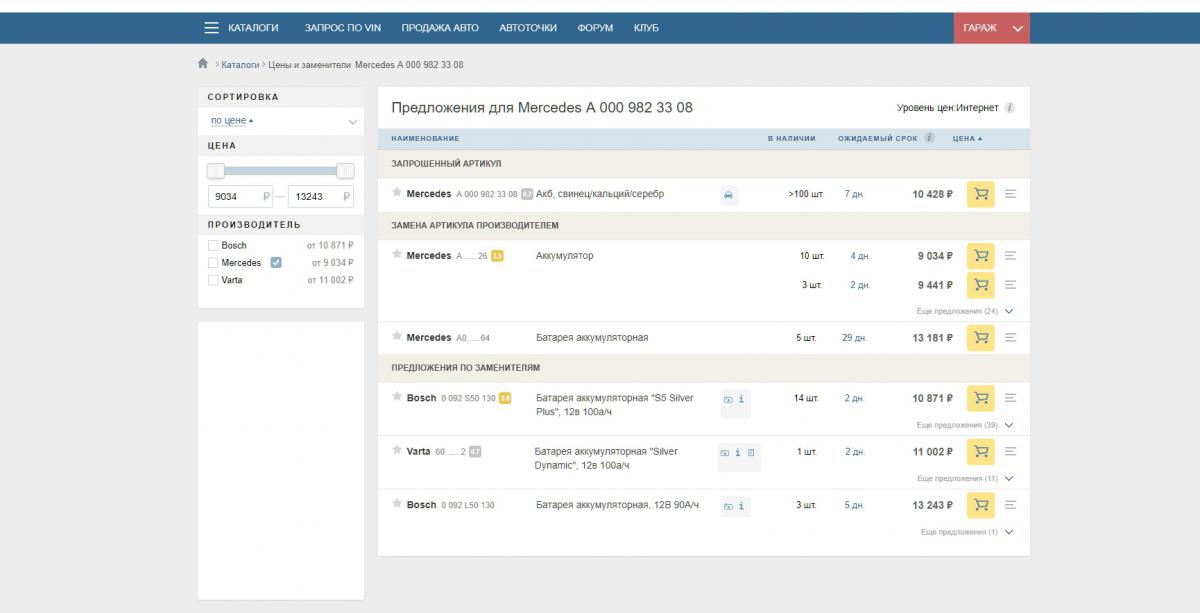Show info for Bosch S5 Silver Plus battery
Image resolution: width=1200 pixels, height=613 pixels.
pos(741,399)
